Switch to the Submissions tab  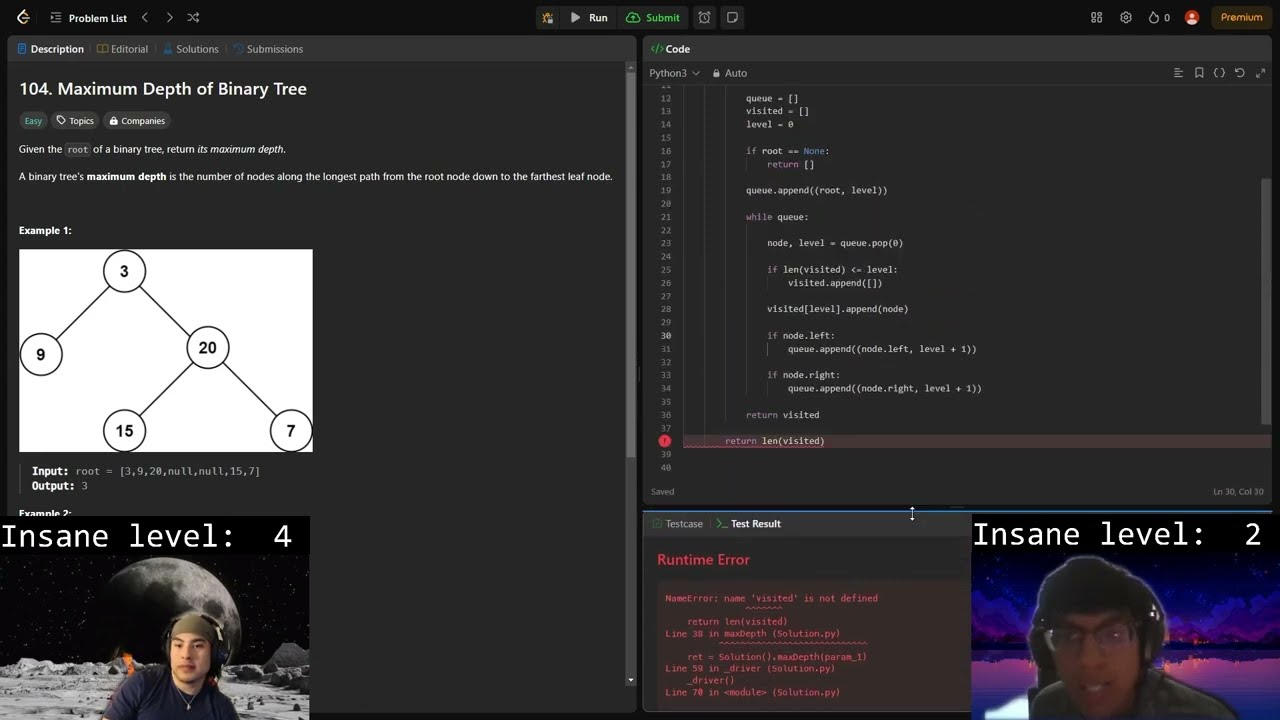coord(267,49)
